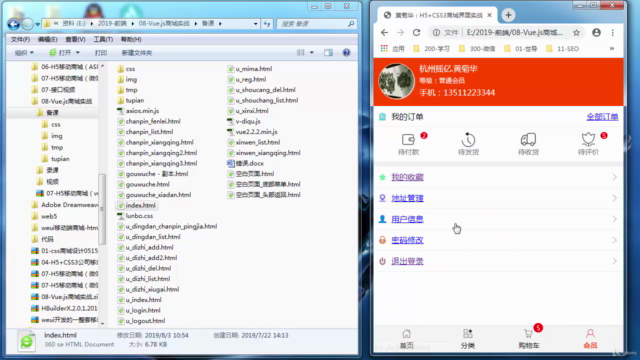Close the H5+CSS3 browser tab
Viewport: 640px width, 360px height.
[489, 15]
